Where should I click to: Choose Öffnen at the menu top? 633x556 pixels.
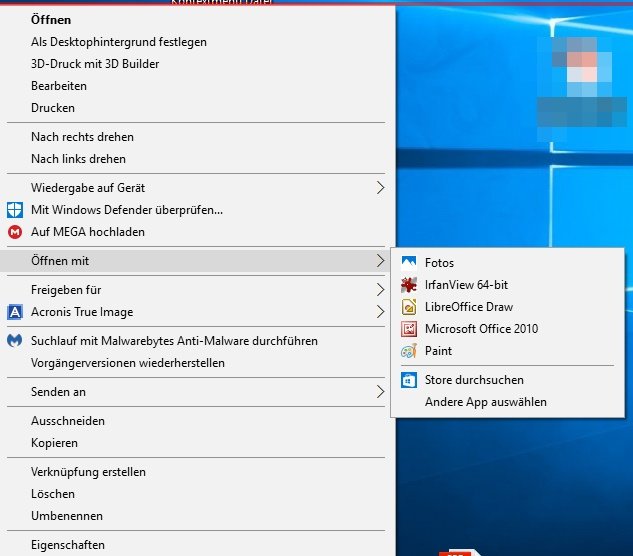pos(196,20)
